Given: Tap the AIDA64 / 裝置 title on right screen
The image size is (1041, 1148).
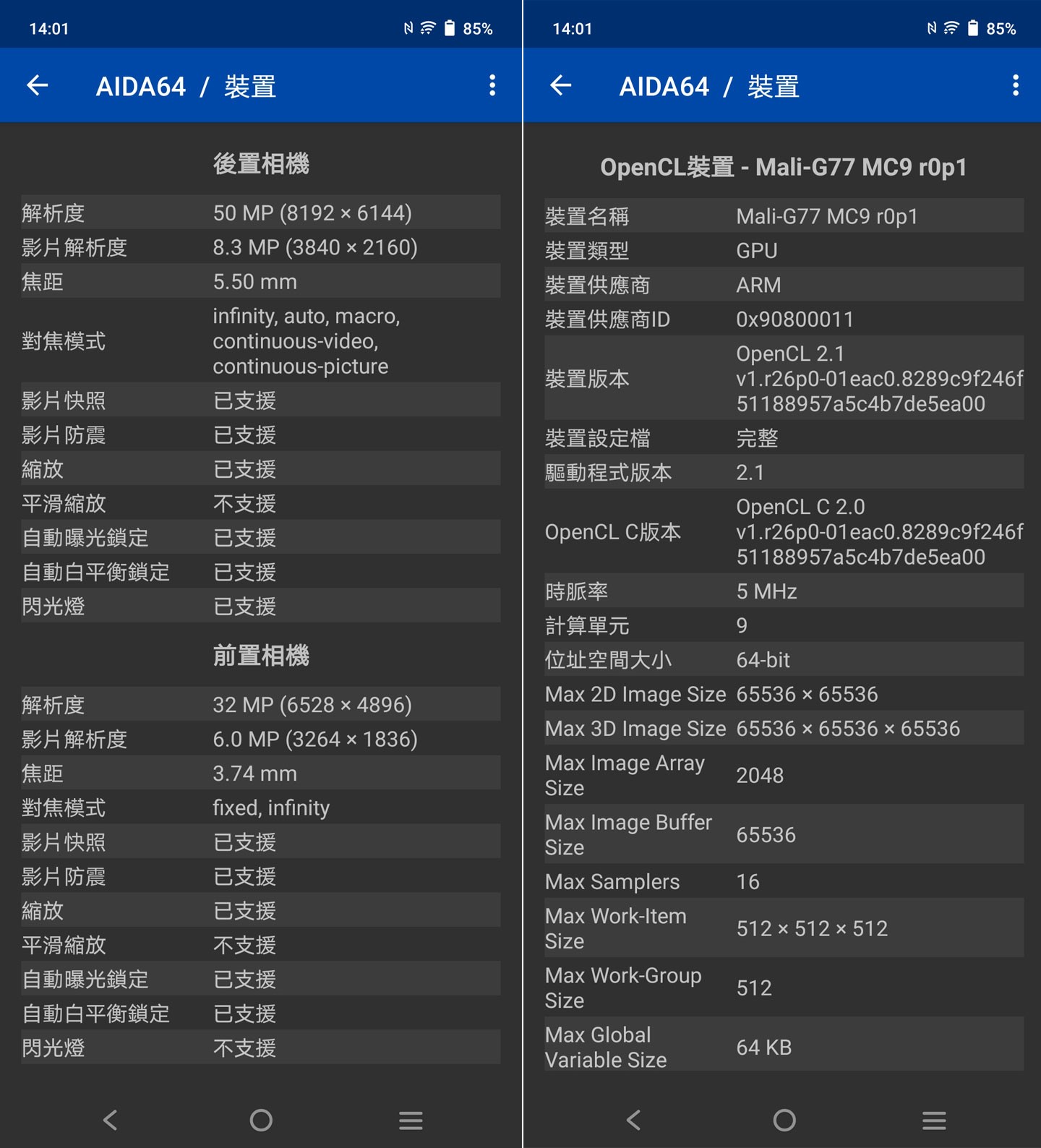Looking at the screenshot, I should click(x=709, y=86).
